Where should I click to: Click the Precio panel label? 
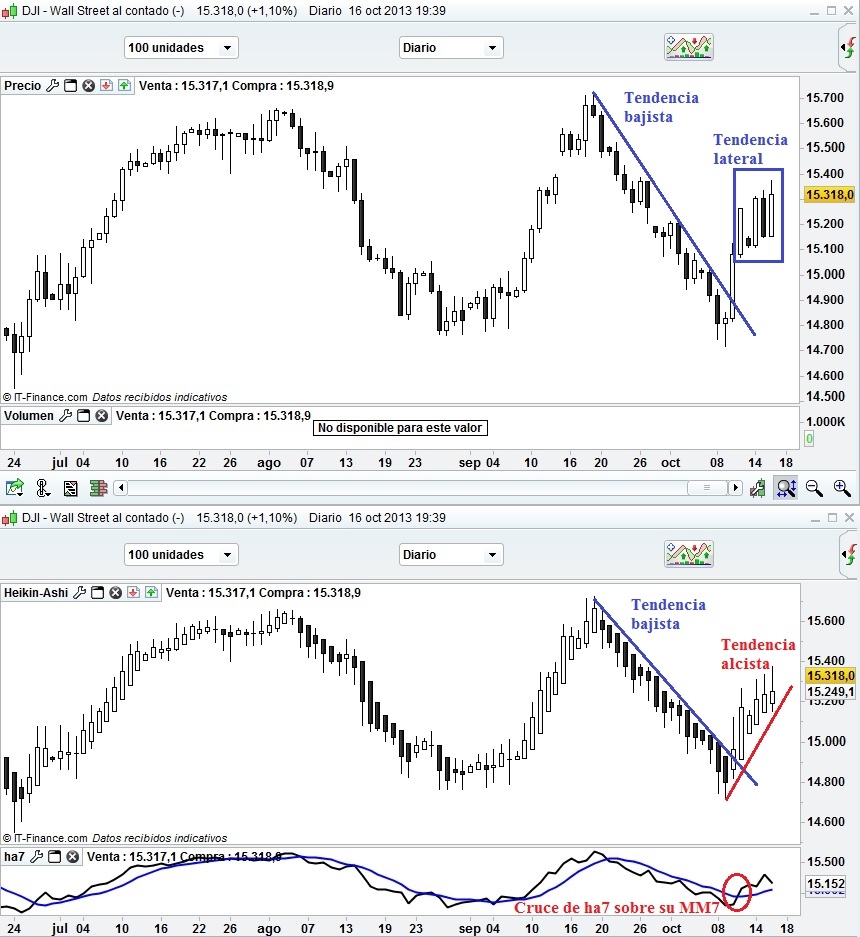pos(23,85)
